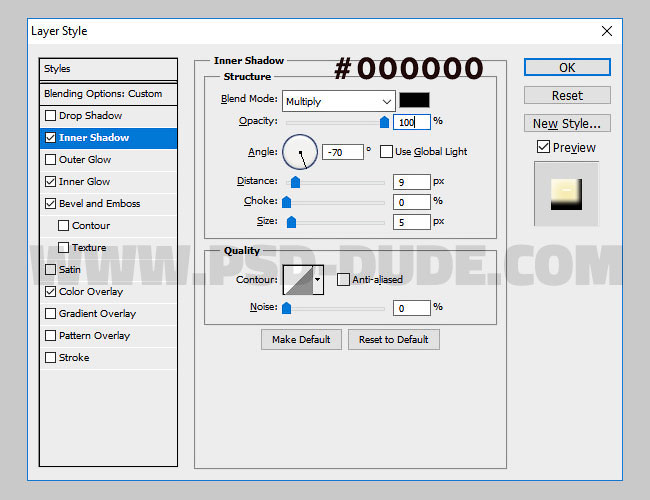Click the Distance value field
650x500 pixels.
pos(412,182)
